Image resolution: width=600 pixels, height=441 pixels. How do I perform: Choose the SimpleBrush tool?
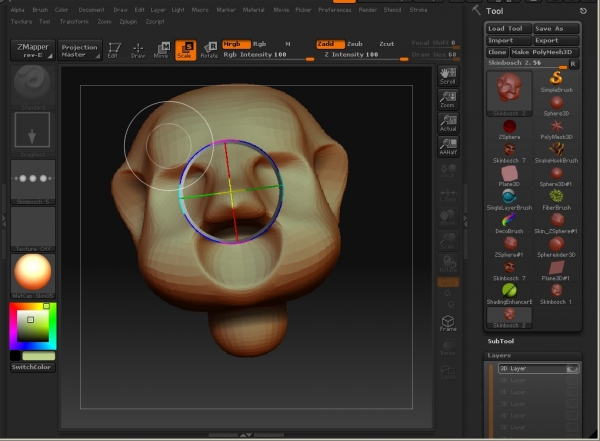tap(556, 82)
